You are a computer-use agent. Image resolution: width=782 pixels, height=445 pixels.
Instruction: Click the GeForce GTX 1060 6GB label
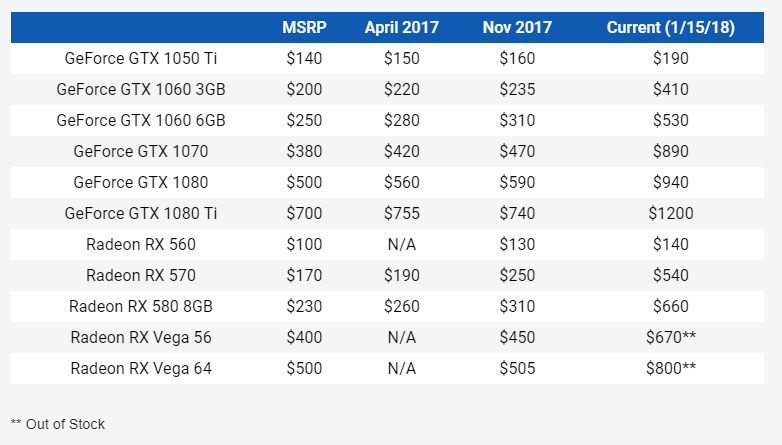tap(141, 121)
